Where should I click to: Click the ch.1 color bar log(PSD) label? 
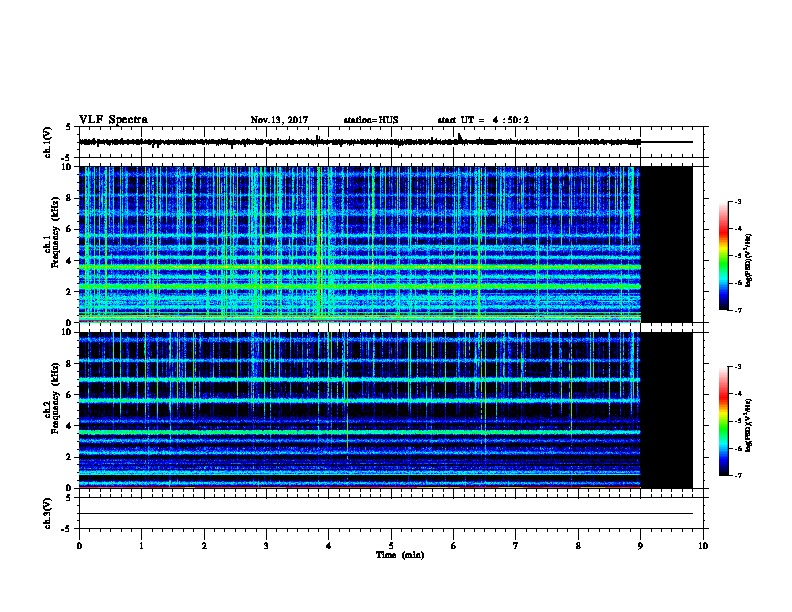pyautogui.click(x=749, y=261)
